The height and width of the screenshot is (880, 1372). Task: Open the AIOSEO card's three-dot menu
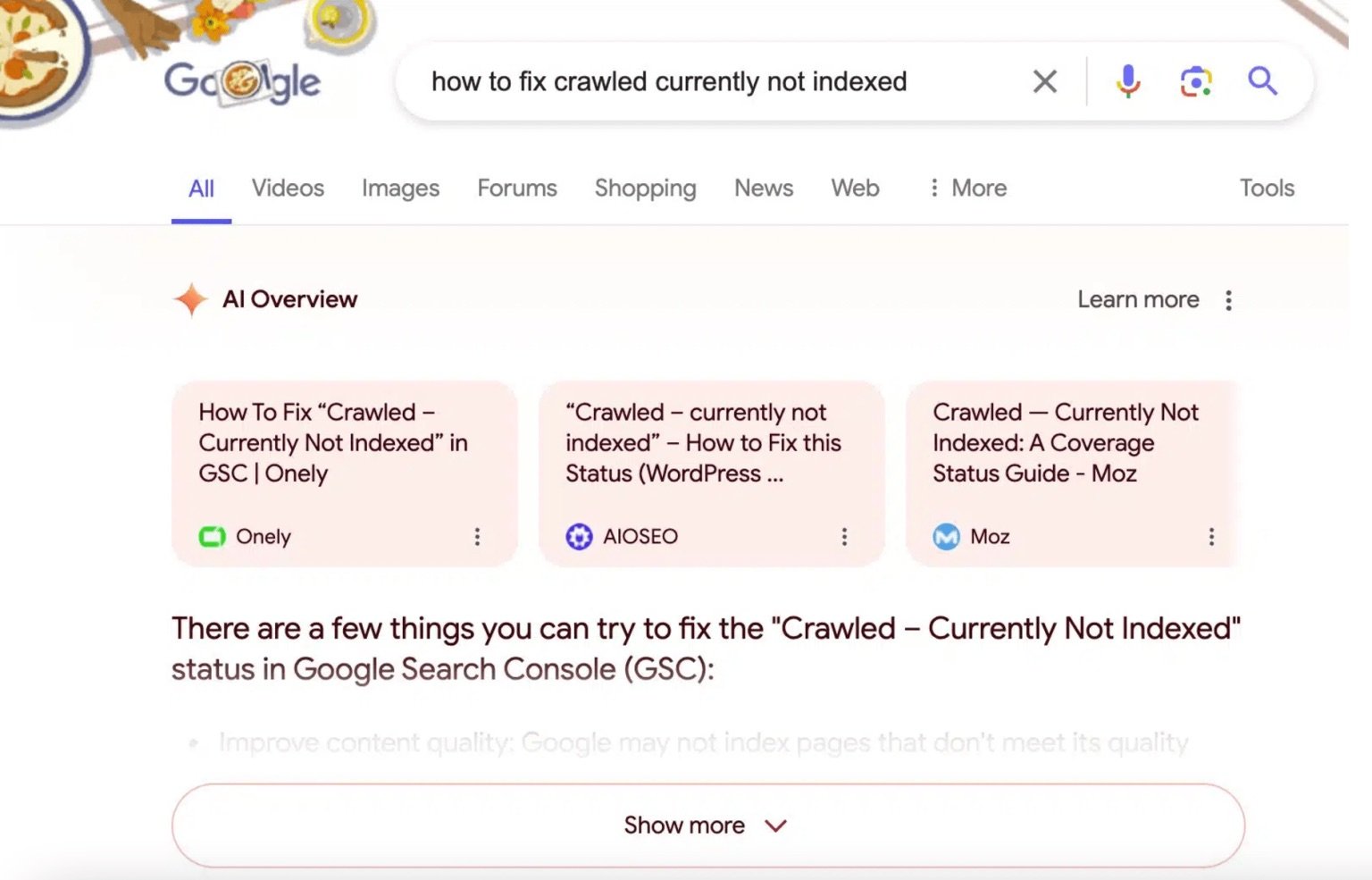pyautogui.click(x=844, y=536)
